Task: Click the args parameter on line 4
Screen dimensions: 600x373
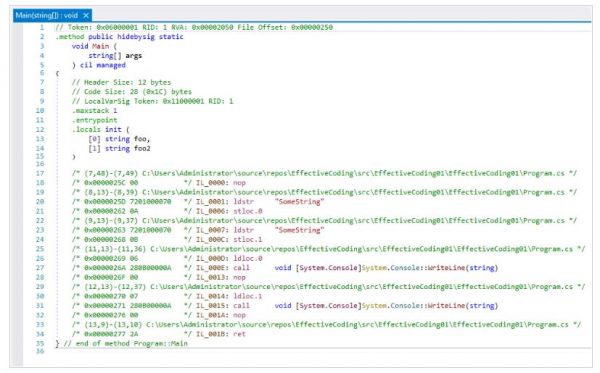Action: pos(134,55)
